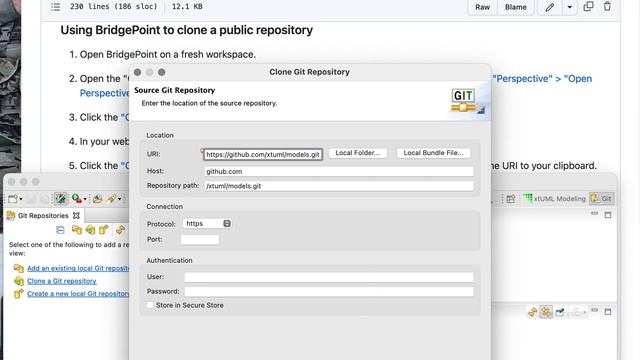Copy raw contents icon on GitHub
640x360 pixels.
pos(588,7)
